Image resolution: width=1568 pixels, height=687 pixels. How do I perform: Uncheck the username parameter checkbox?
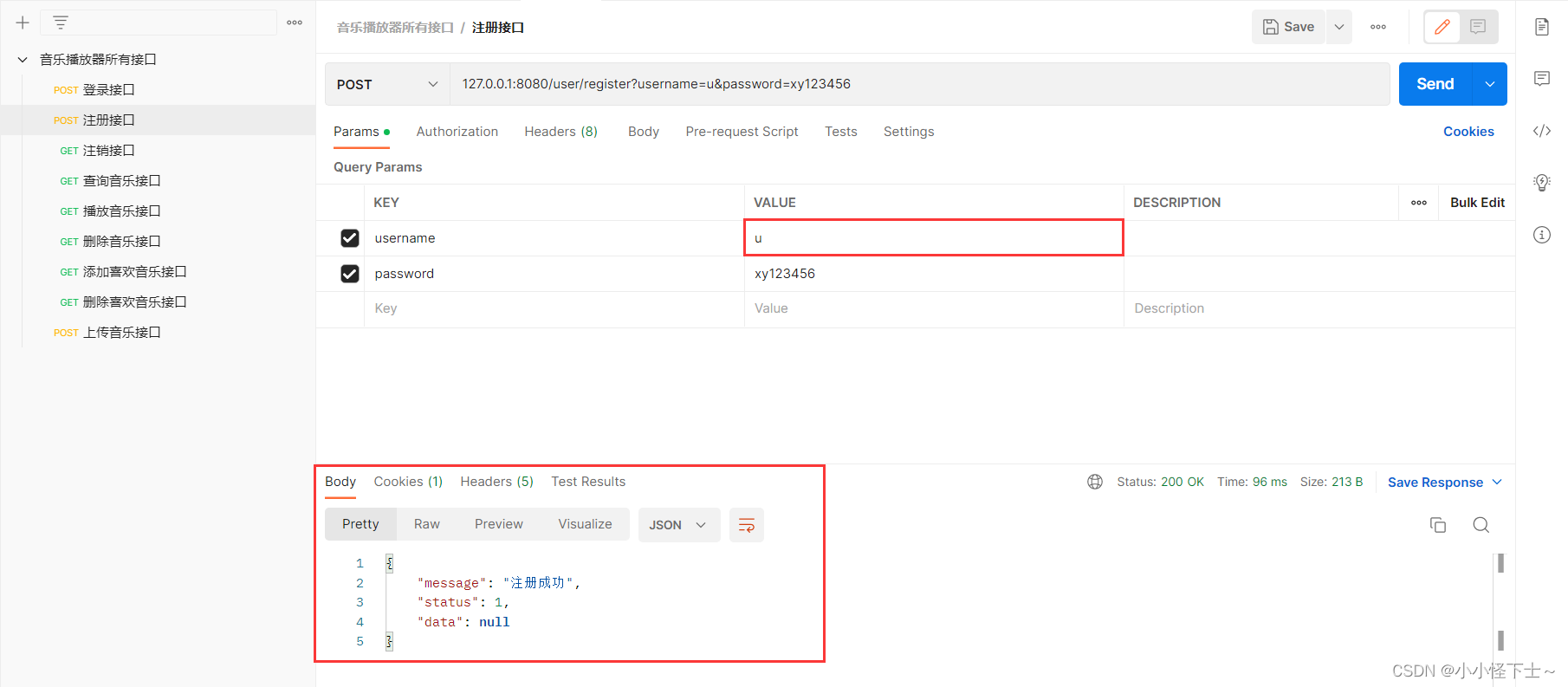350,238
